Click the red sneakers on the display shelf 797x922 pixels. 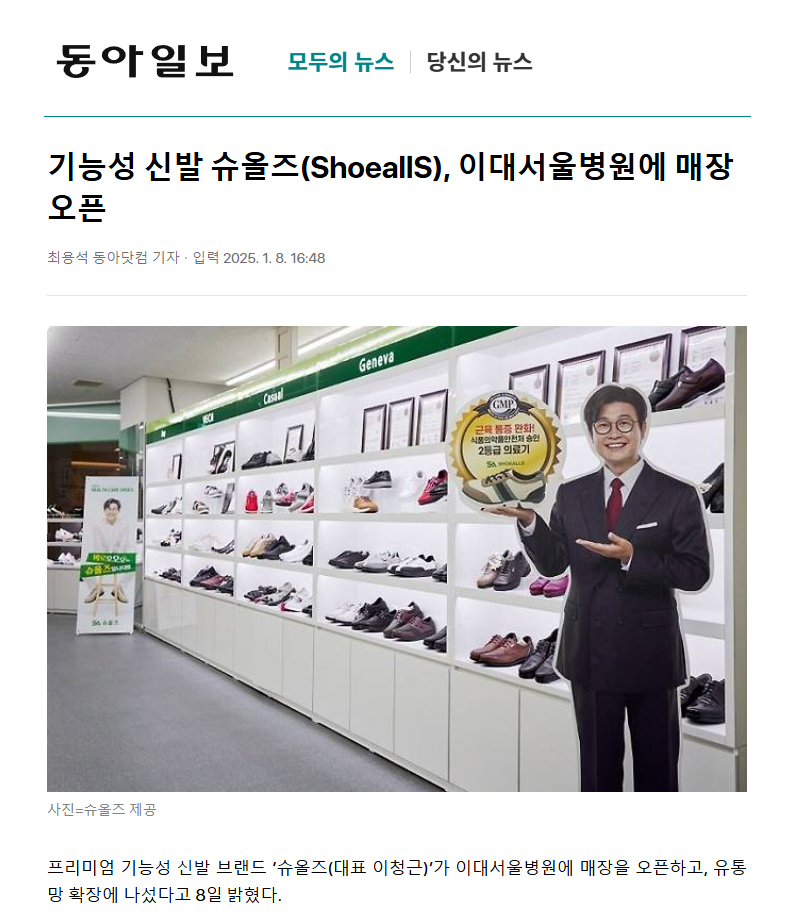tap(433, 489)
